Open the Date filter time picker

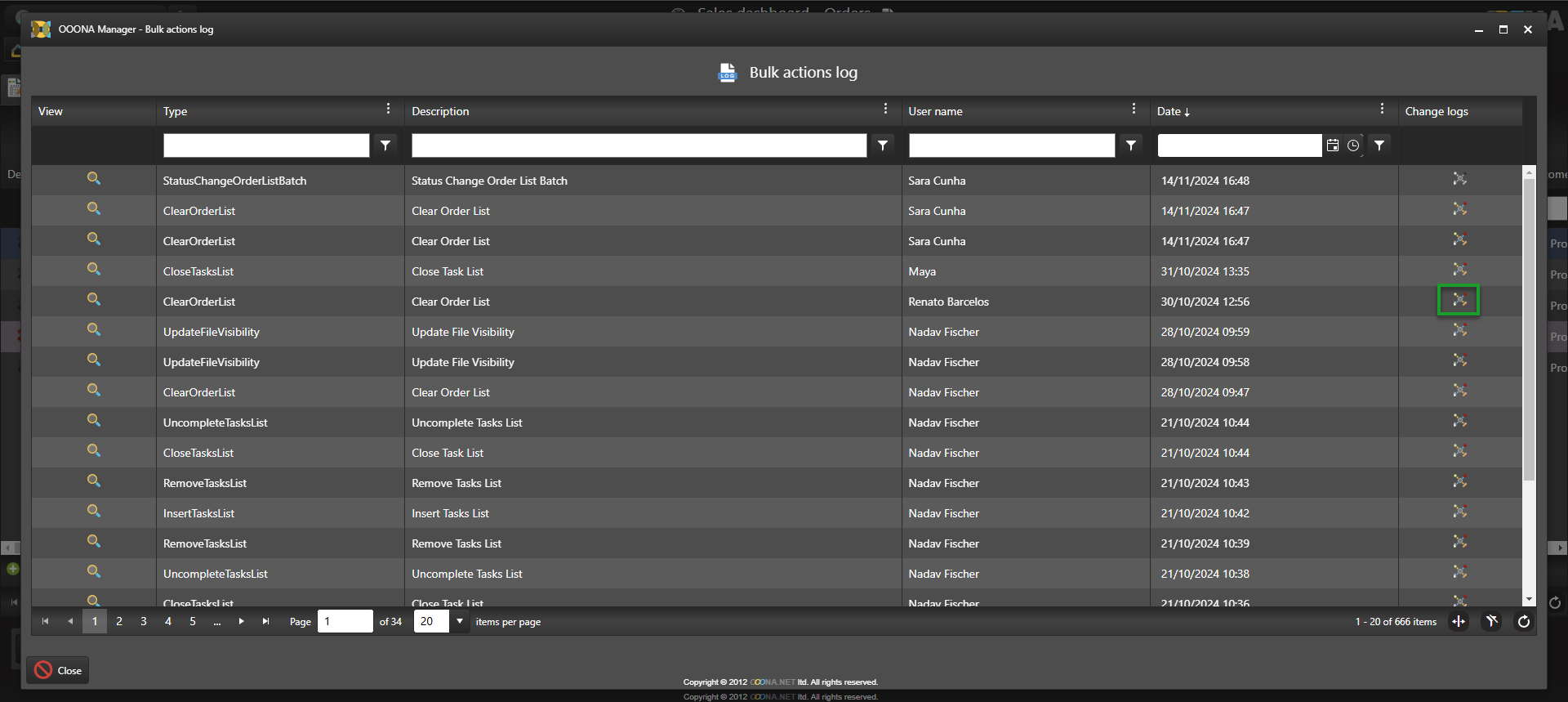pos(1353,145)
